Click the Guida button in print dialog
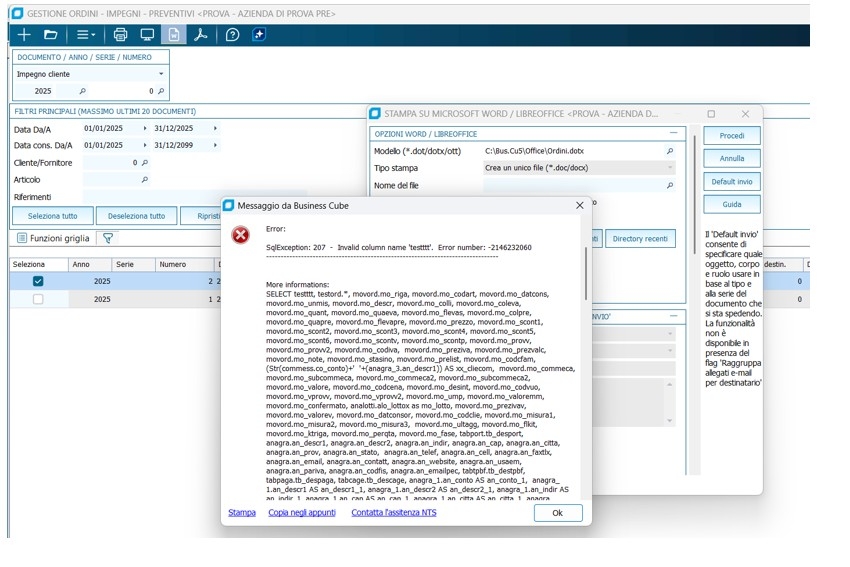 (x=732, y=204)
